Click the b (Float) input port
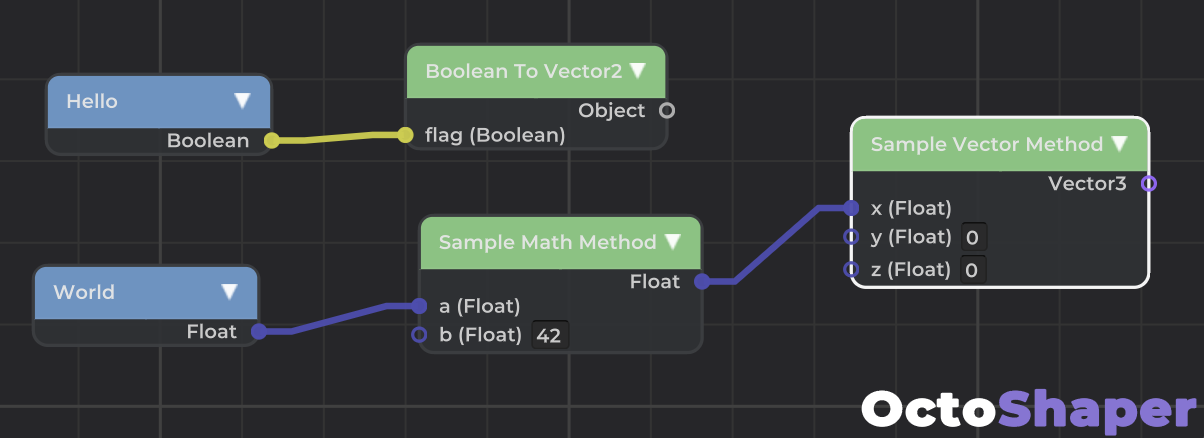This screenshot has height=438, width=1204. [419, 335]
